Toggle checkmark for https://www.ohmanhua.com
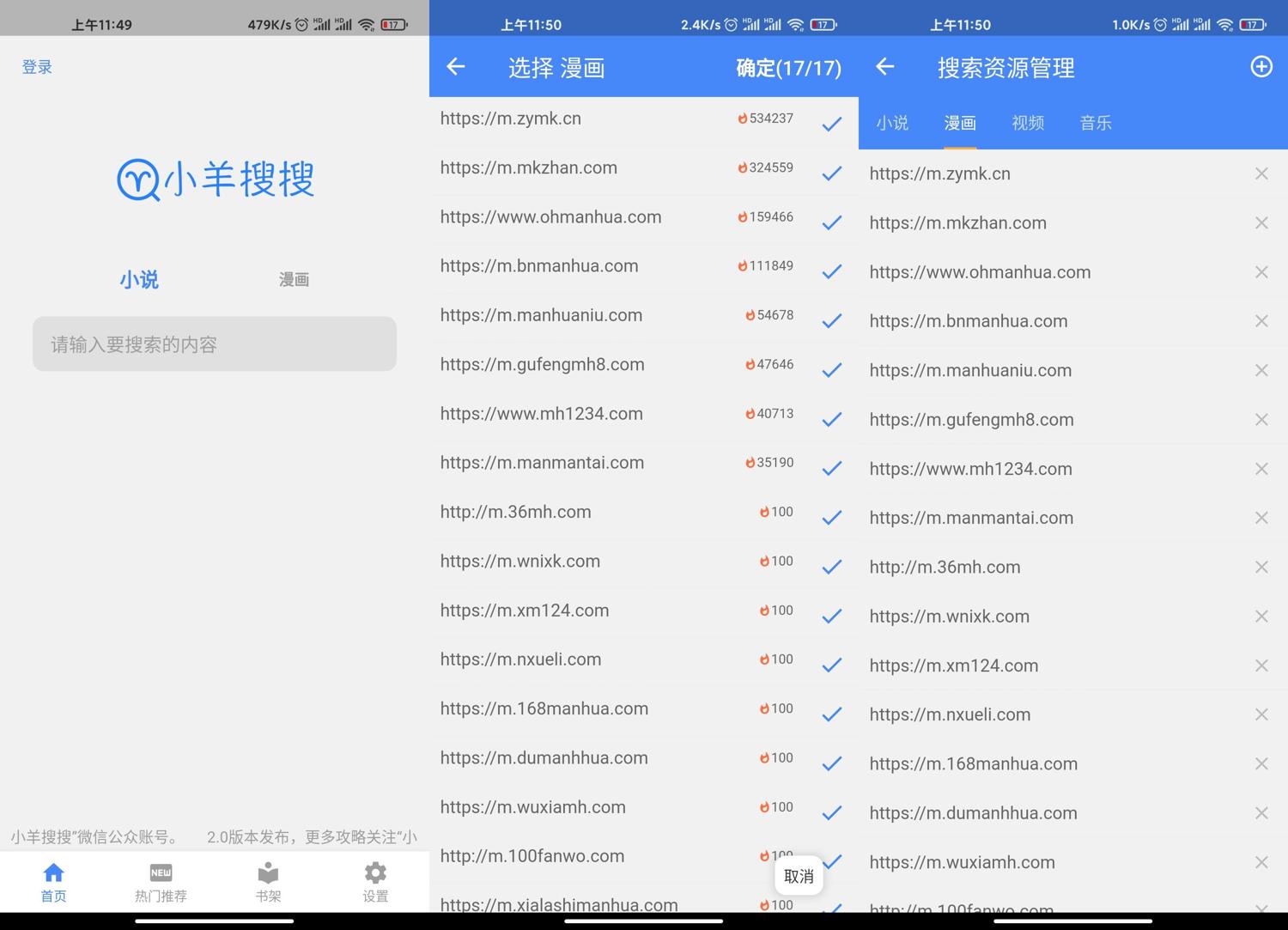This screenshot has width=1288, height=930. pyautogui.click(x=831, y=222)
